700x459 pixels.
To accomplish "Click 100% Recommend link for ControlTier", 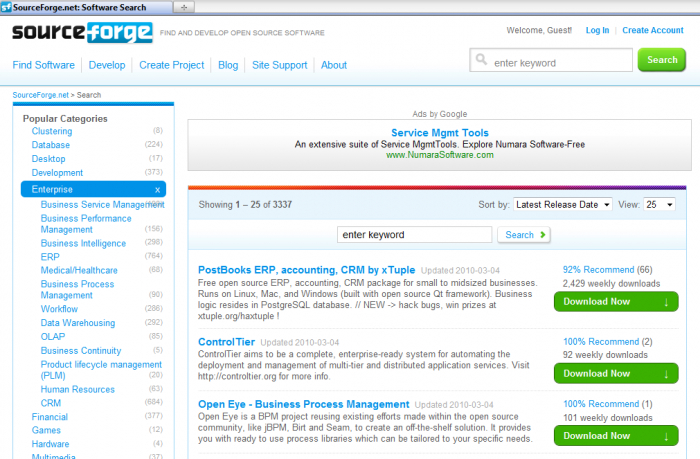I will coord(601,342).
